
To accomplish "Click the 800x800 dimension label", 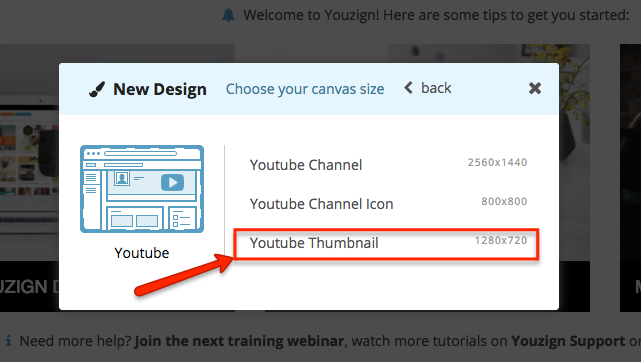I will [x=504, y=201].
